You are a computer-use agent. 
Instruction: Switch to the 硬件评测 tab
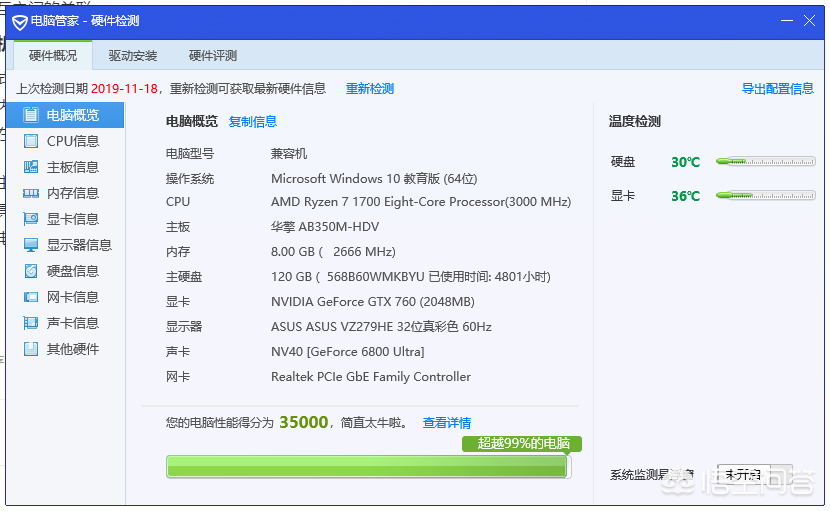pos(213,55)
